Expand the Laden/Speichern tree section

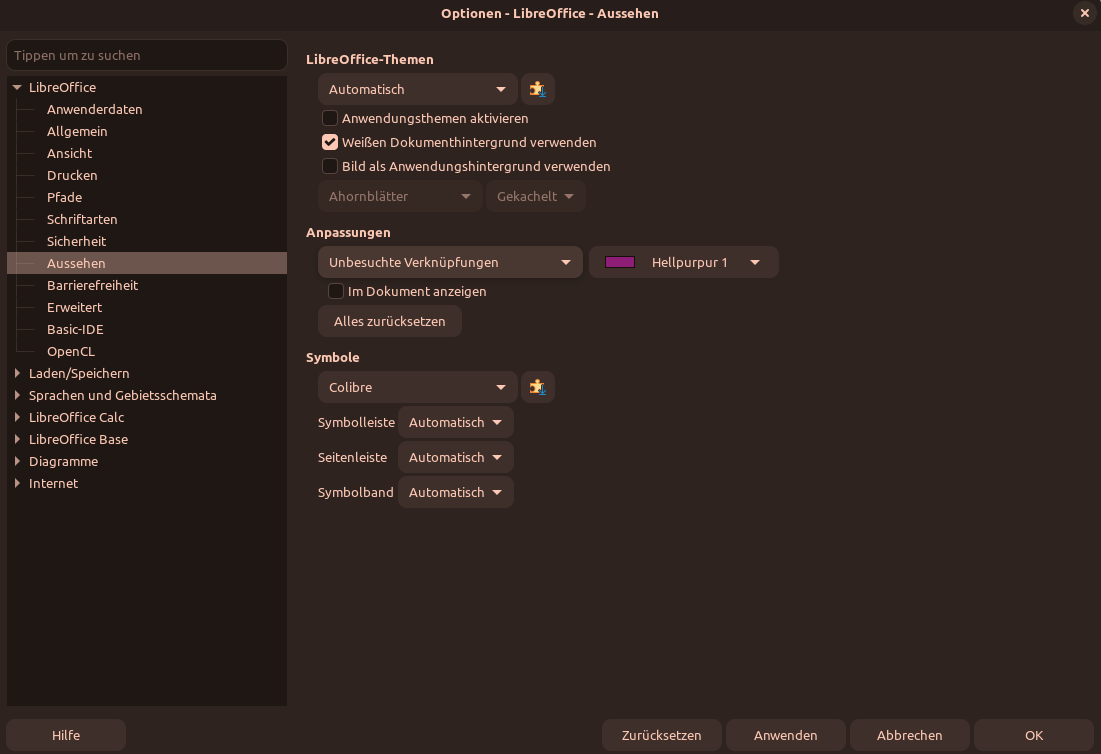[x=16, y=373]
